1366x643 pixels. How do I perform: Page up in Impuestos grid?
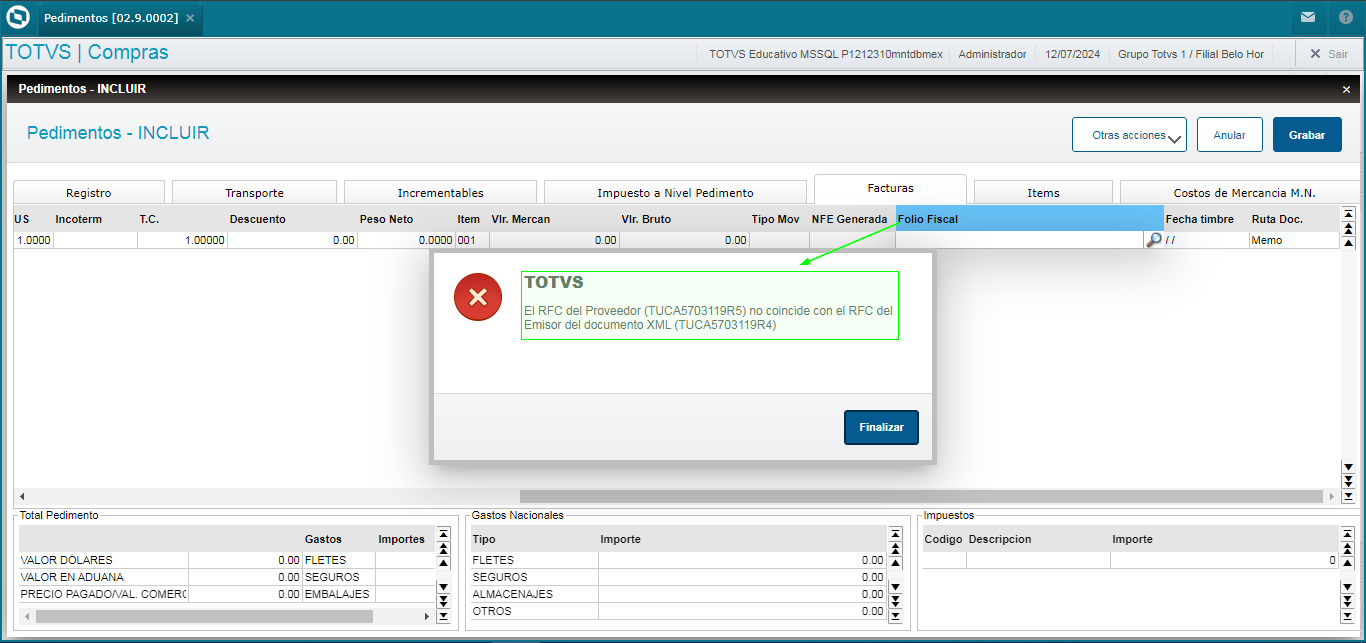click(x=1347, y=548)
